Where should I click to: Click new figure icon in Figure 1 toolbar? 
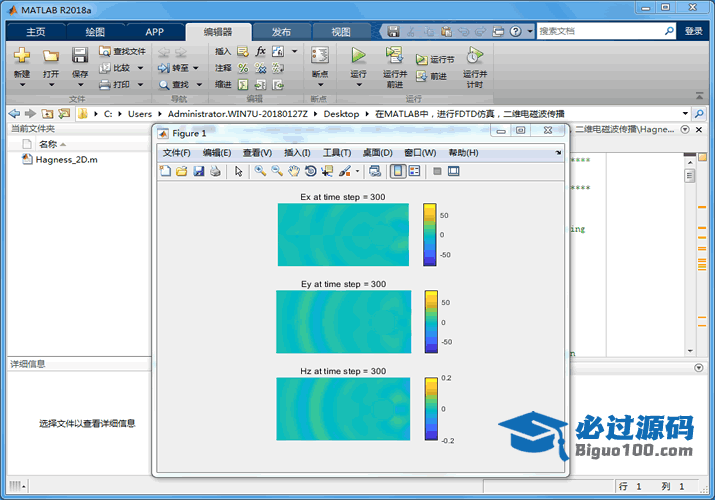[165, 171]
